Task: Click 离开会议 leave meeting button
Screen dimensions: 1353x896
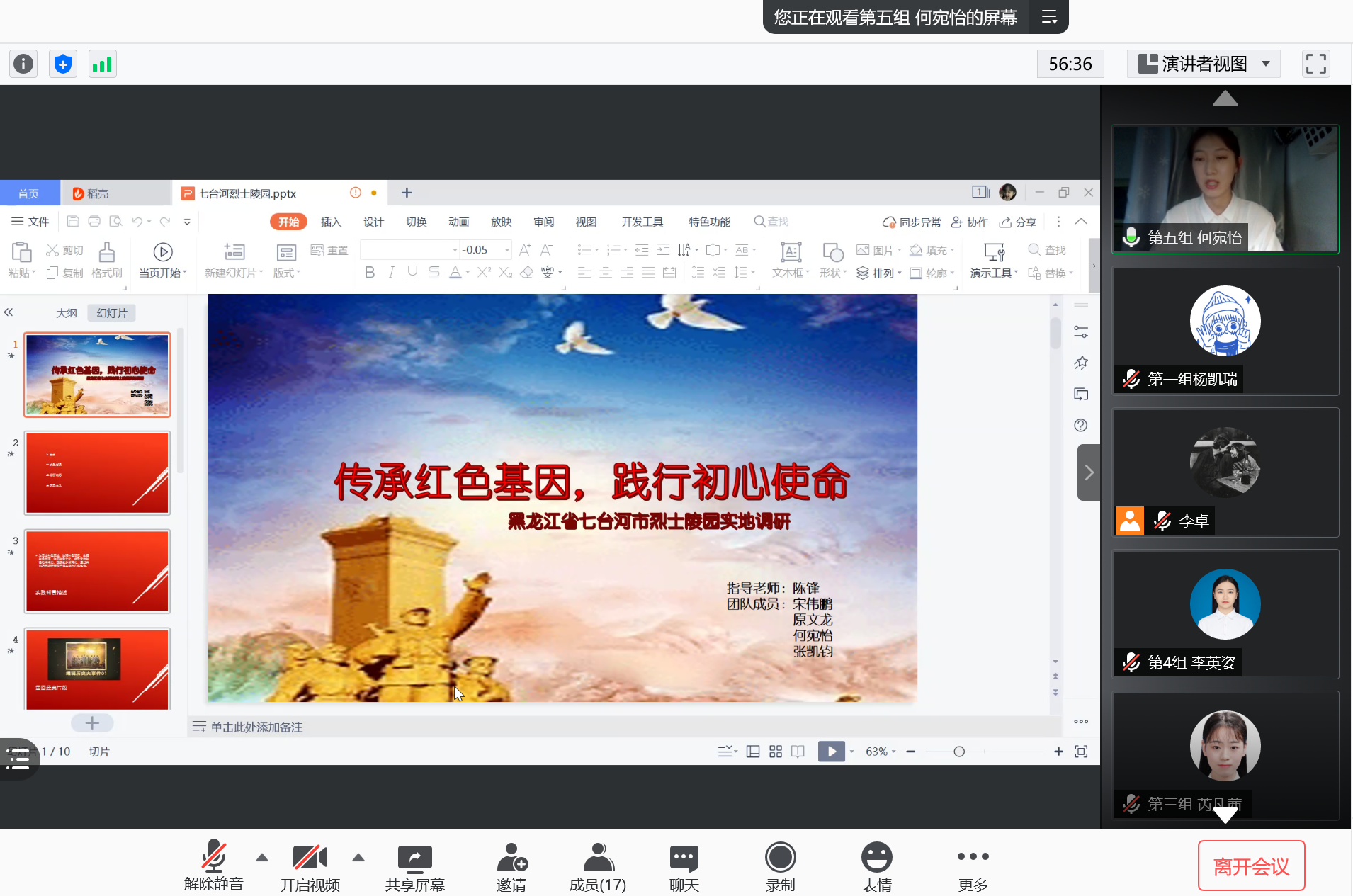Action: (1252, 866)
